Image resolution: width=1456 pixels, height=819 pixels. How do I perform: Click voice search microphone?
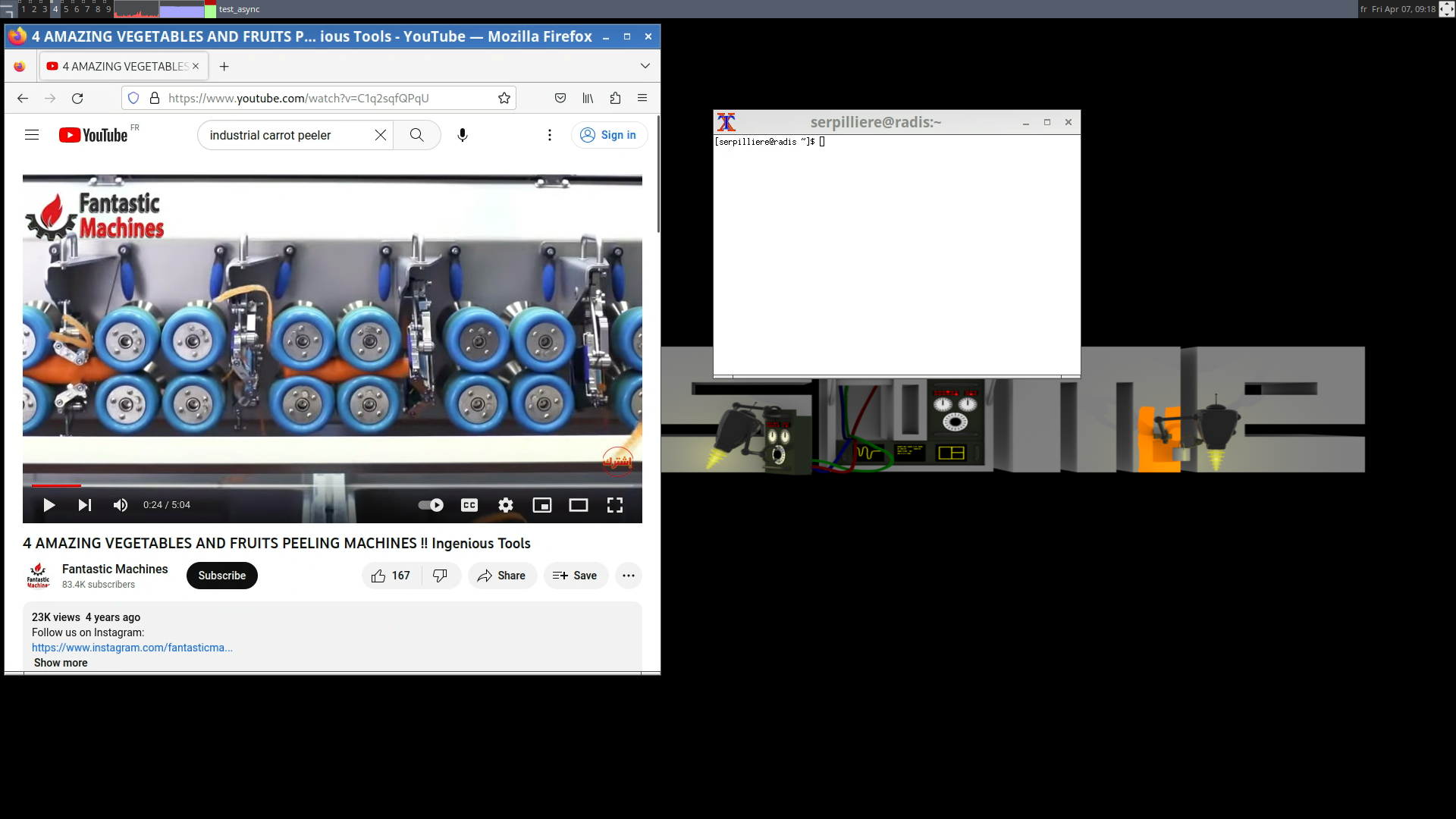tap(463, 135)
